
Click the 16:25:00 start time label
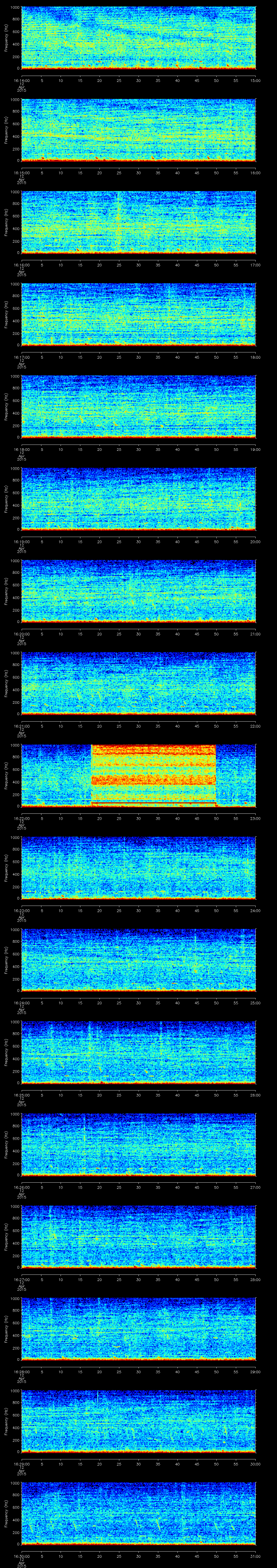pos(21,1095)
